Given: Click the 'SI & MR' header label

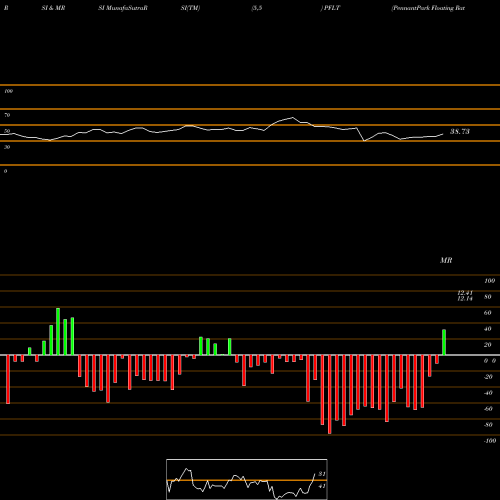Looking at the screenshot, I should coord(53,8).
